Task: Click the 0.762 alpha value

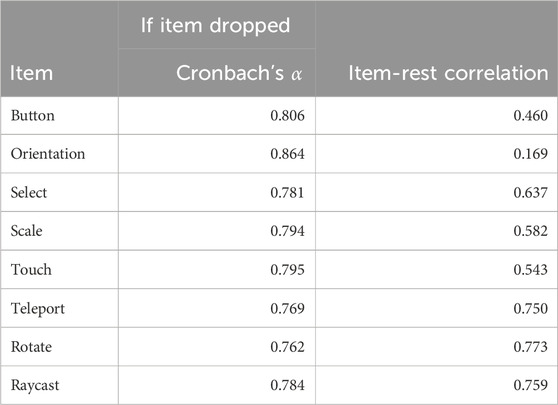Action: click(x=288, y=347)
